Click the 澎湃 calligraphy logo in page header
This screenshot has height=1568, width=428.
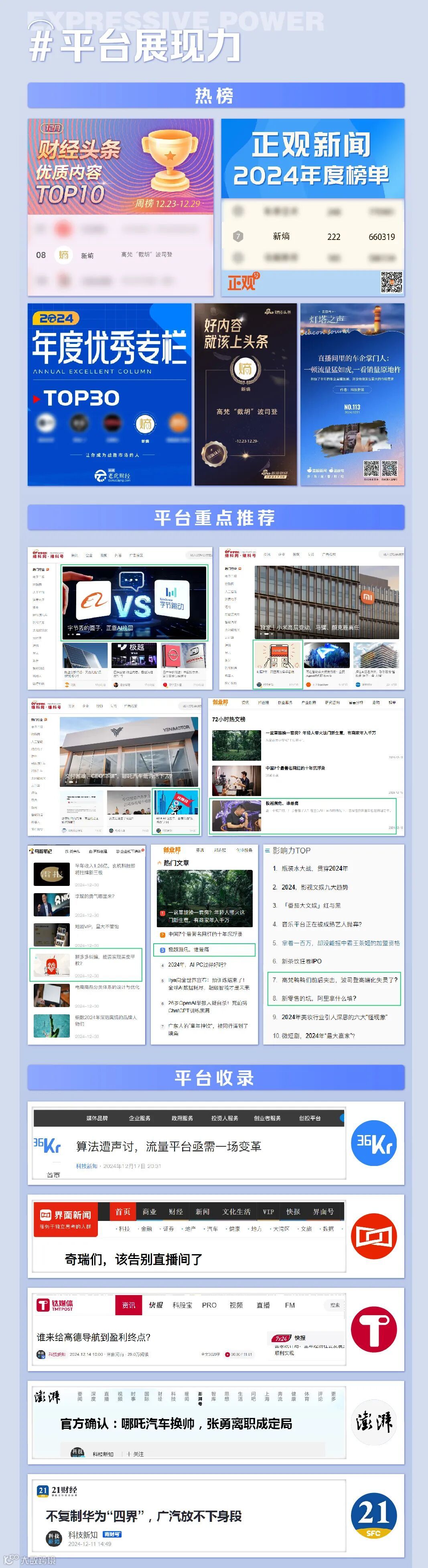point(47,1397)
